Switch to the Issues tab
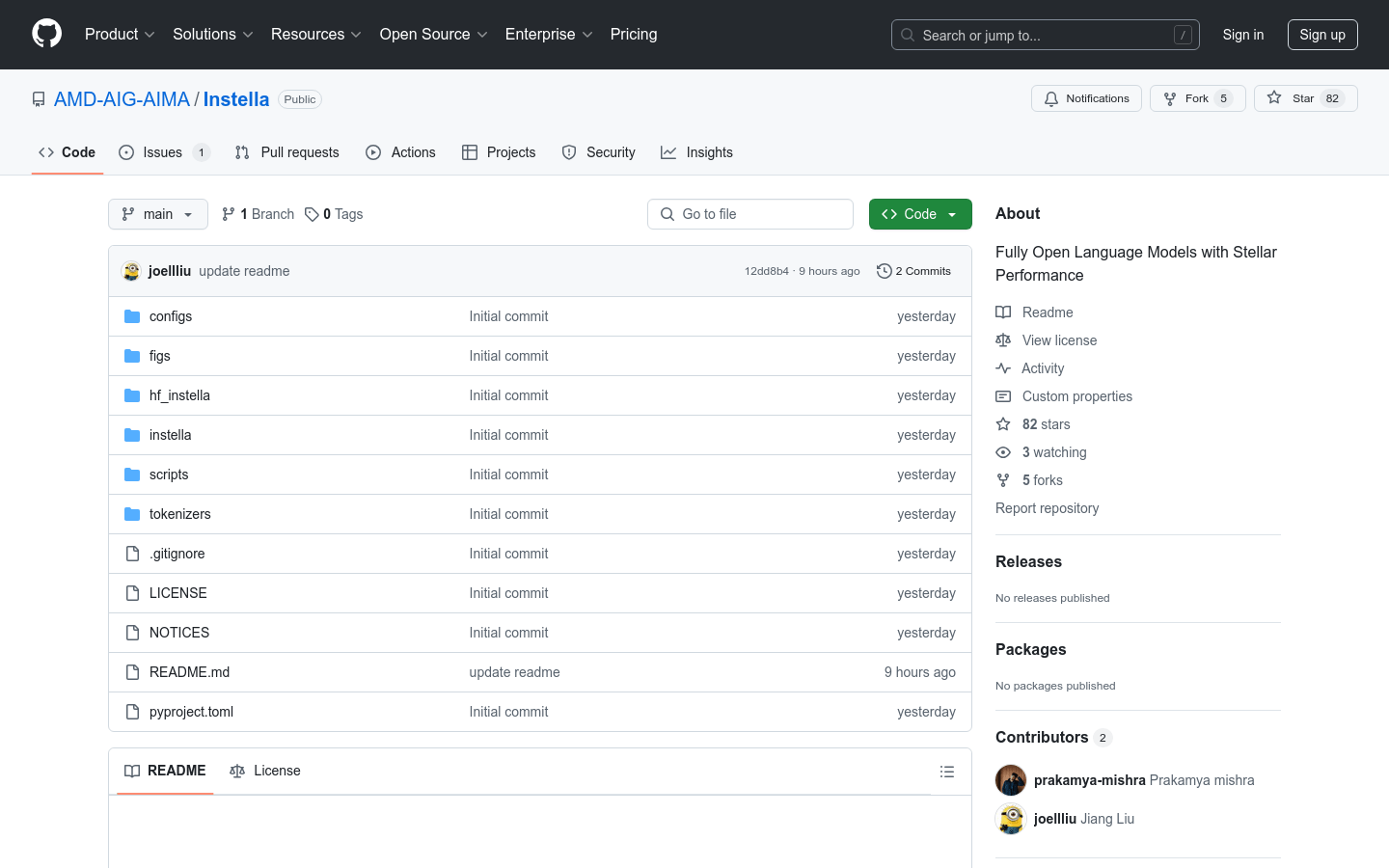Image resolution: width=1389 pixels, height=868 pixels. click(164, 152)
